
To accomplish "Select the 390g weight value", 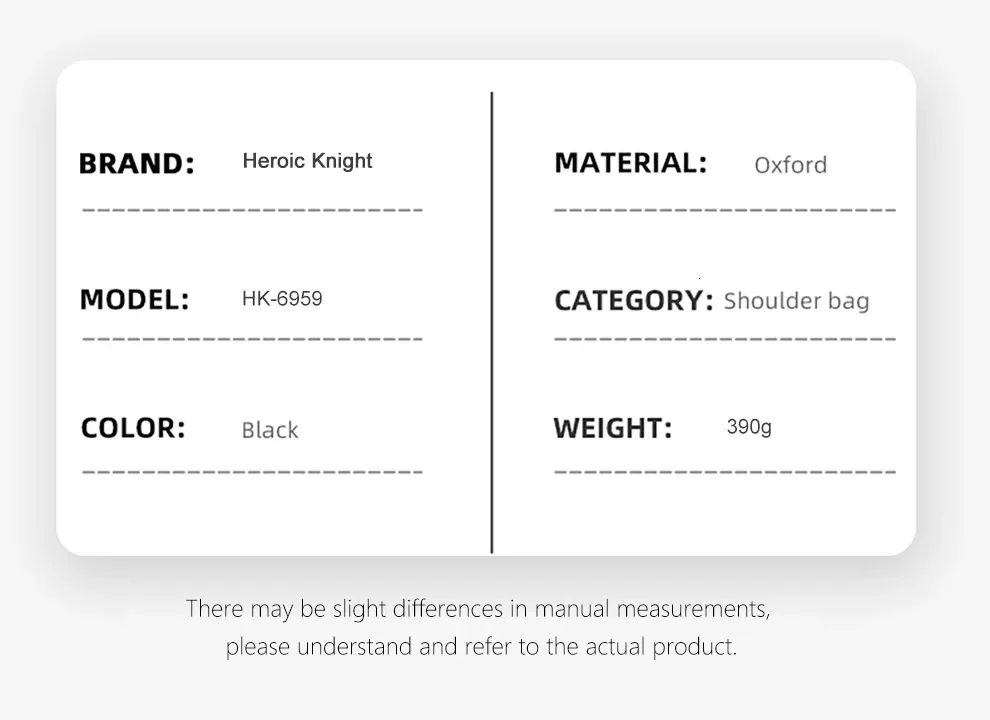I will (749, 427).
